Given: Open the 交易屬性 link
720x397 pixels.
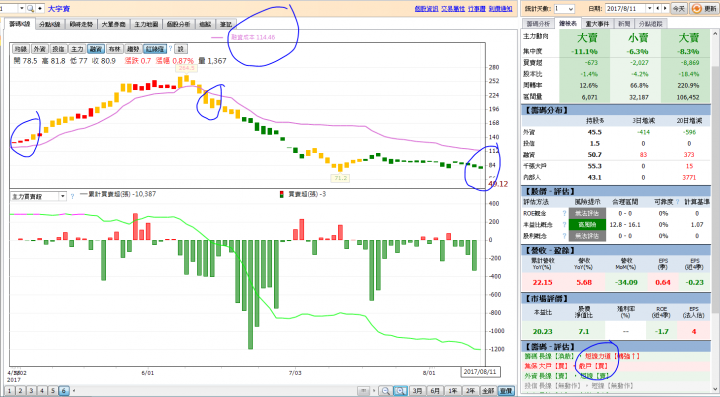Looking at the screenshot, I should pyautogui.click(x=453, y=9).
